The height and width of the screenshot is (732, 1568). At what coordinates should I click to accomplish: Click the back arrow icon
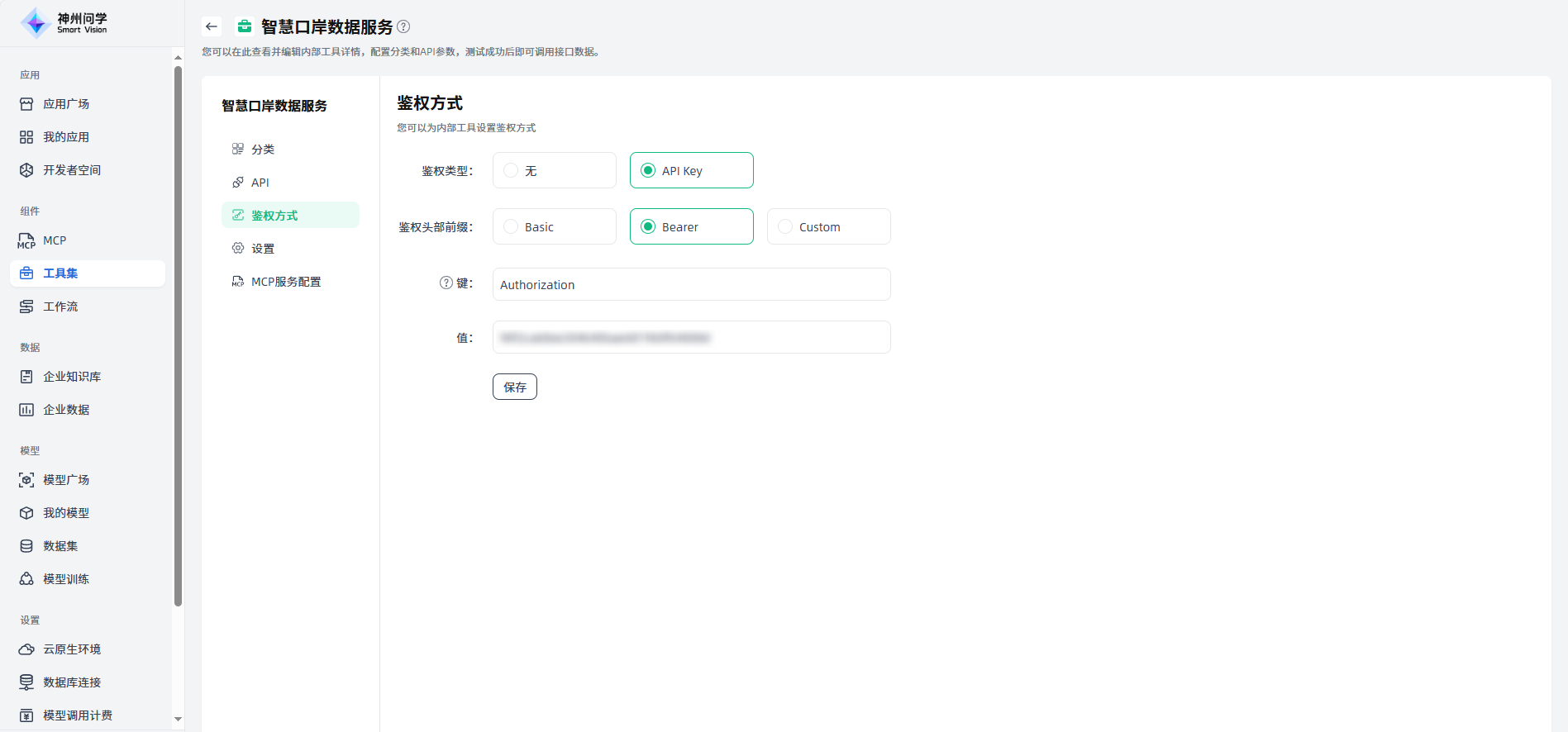click(x=212, y=26)
